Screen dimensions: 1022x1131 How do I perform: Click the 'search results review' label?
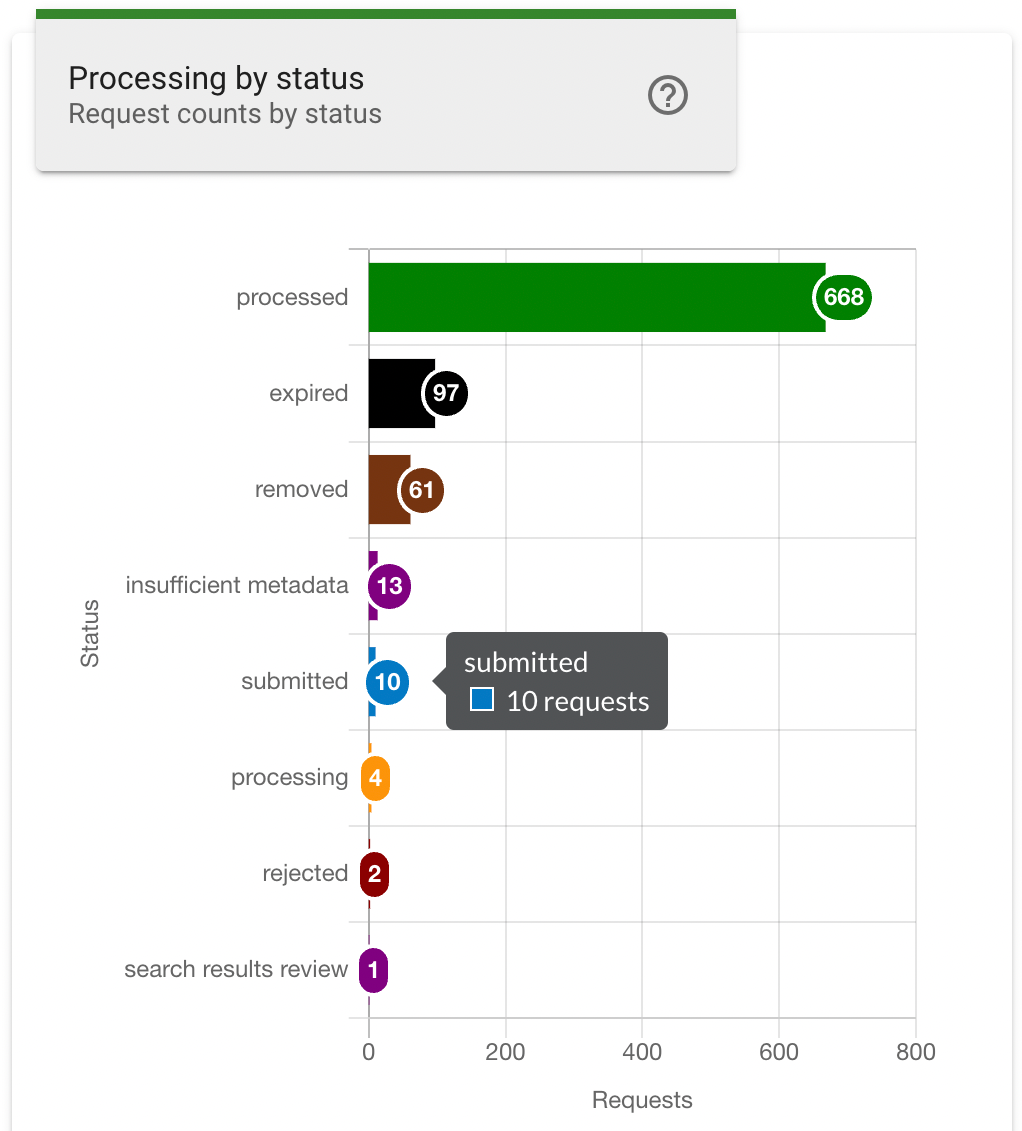(235, 969)
